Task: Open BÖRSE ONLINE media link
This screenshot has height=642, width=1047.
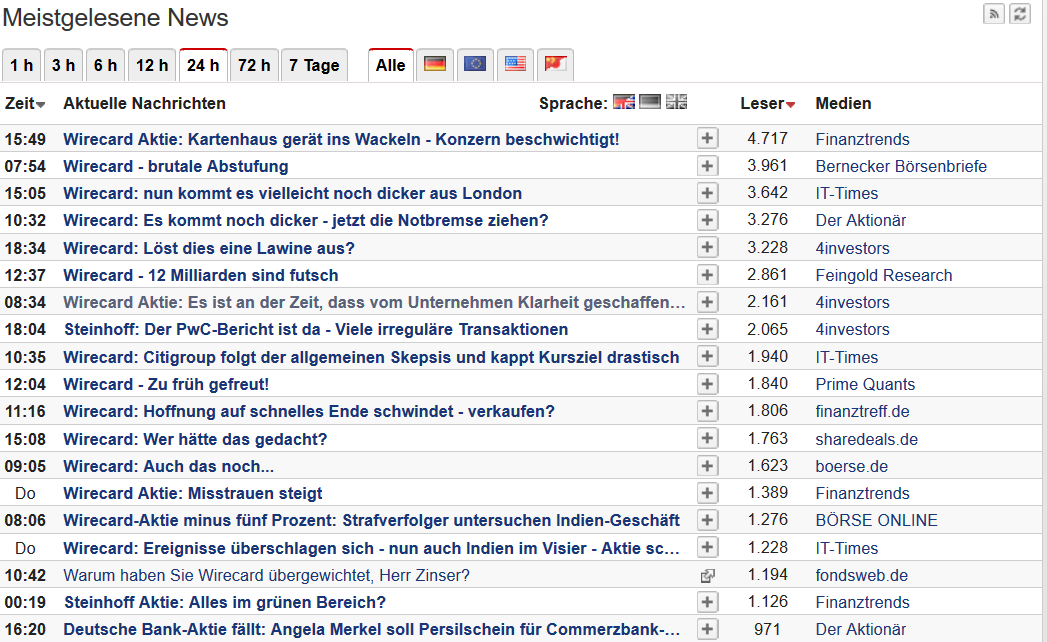Action: coord(876,520)
